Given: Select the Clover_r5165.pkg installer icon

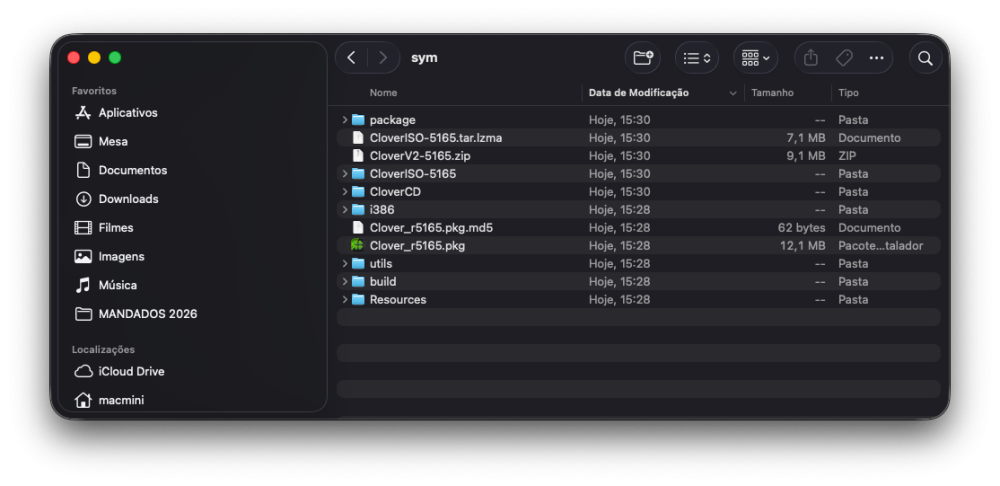Looking at the screenshot, I should pos(357,245).
